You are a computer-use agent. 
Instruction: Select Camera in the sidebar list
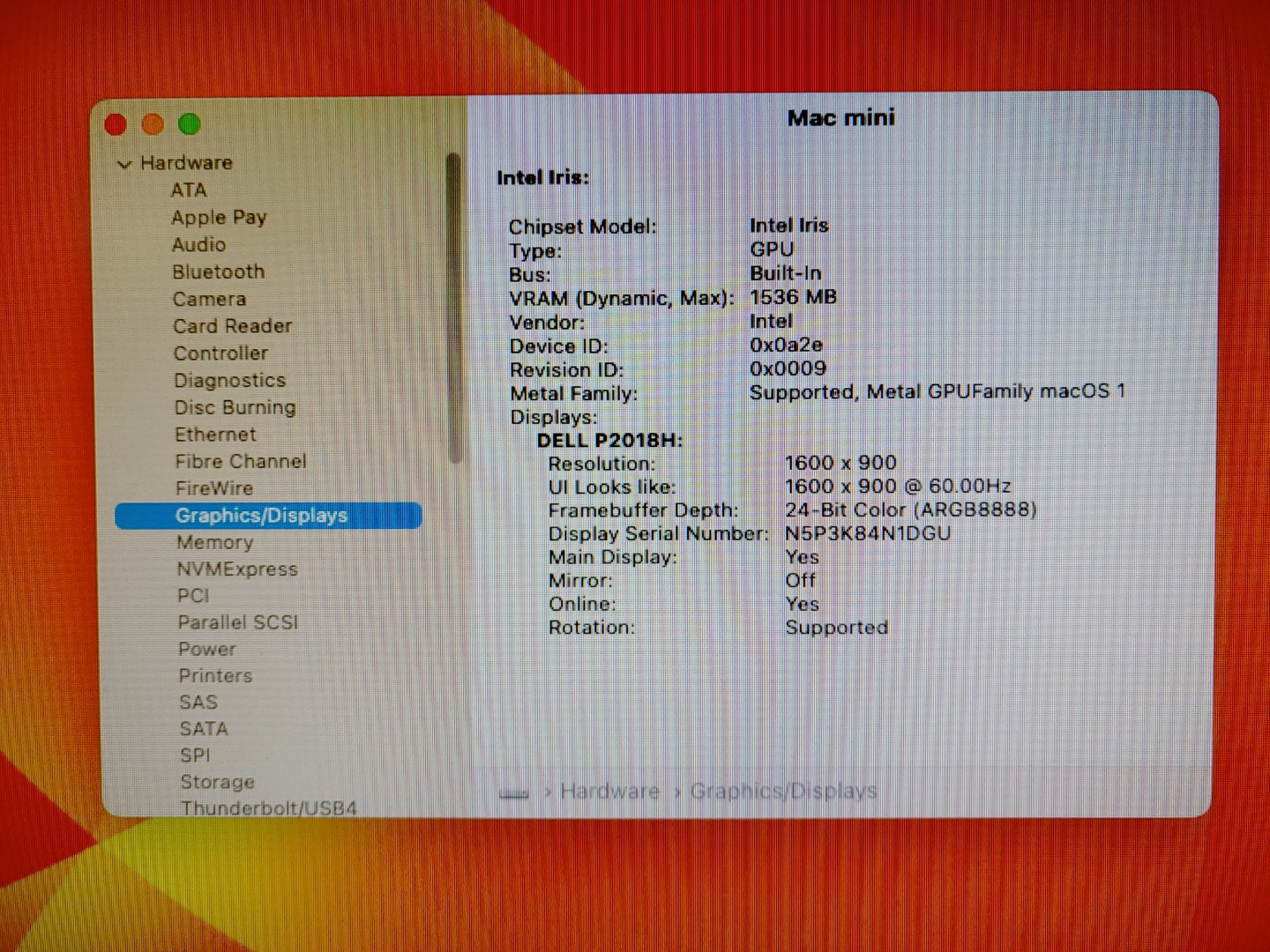click(x=209, y=300)
